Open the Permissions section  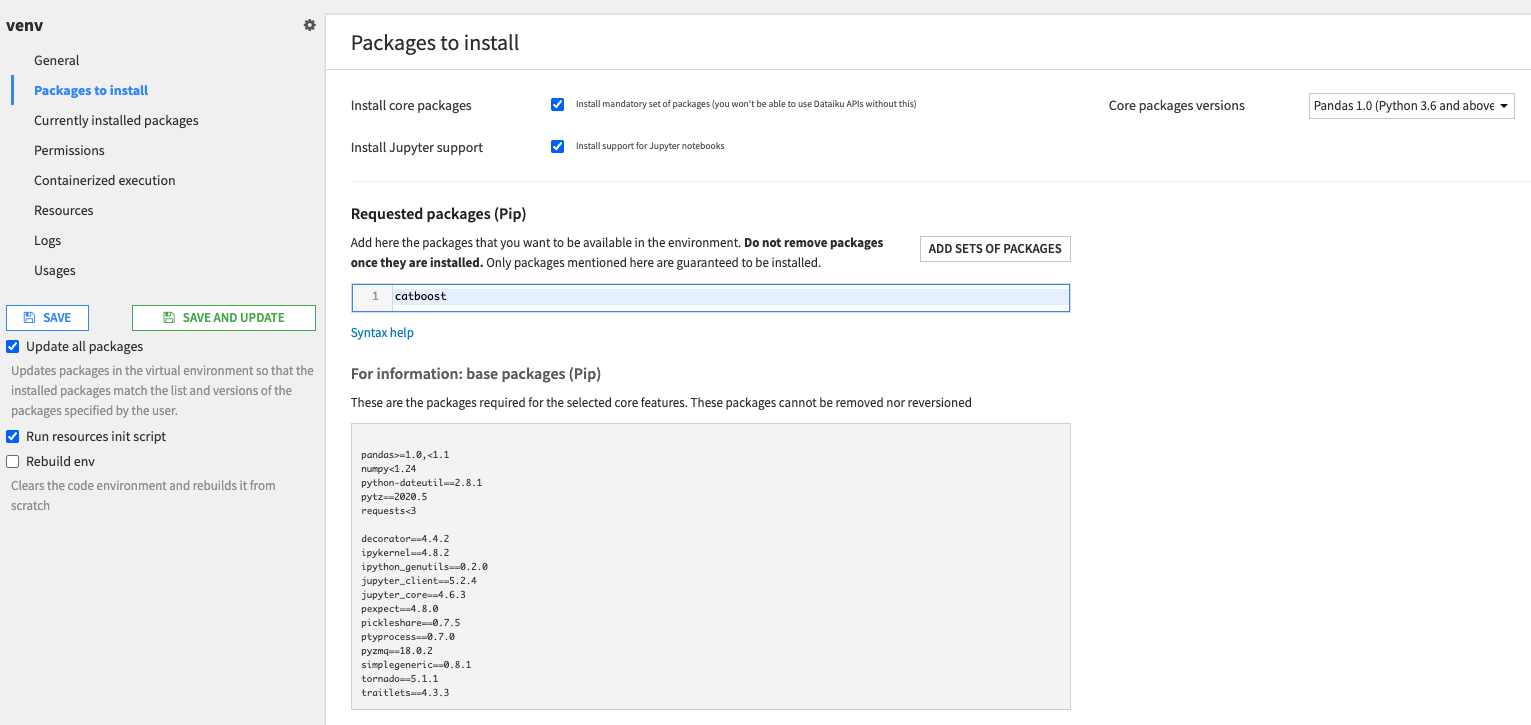click(x=69, y=150)
